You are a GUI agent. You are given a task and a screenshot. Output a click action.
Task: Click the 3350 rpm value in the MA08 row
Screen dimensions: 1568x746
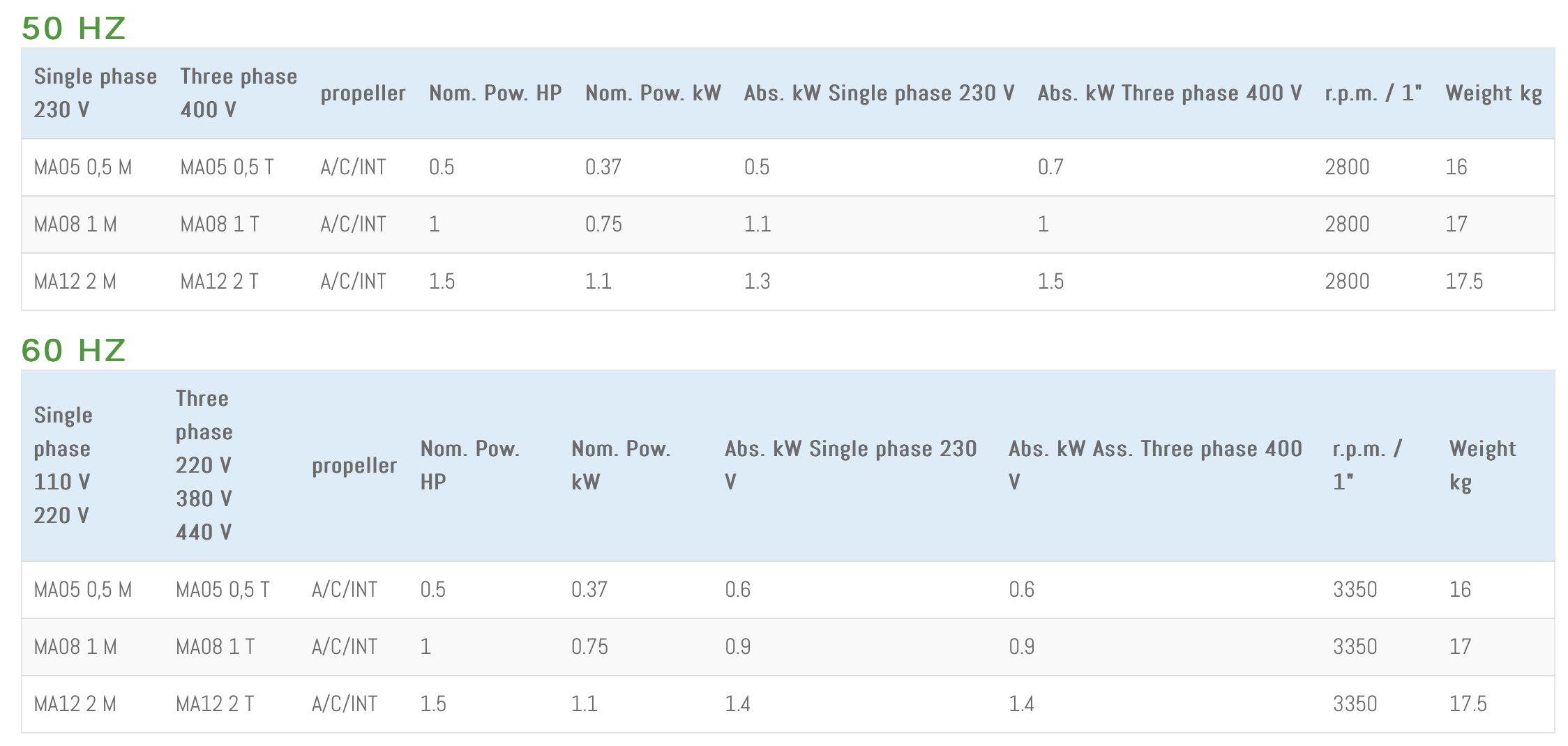click(1355, 647)
